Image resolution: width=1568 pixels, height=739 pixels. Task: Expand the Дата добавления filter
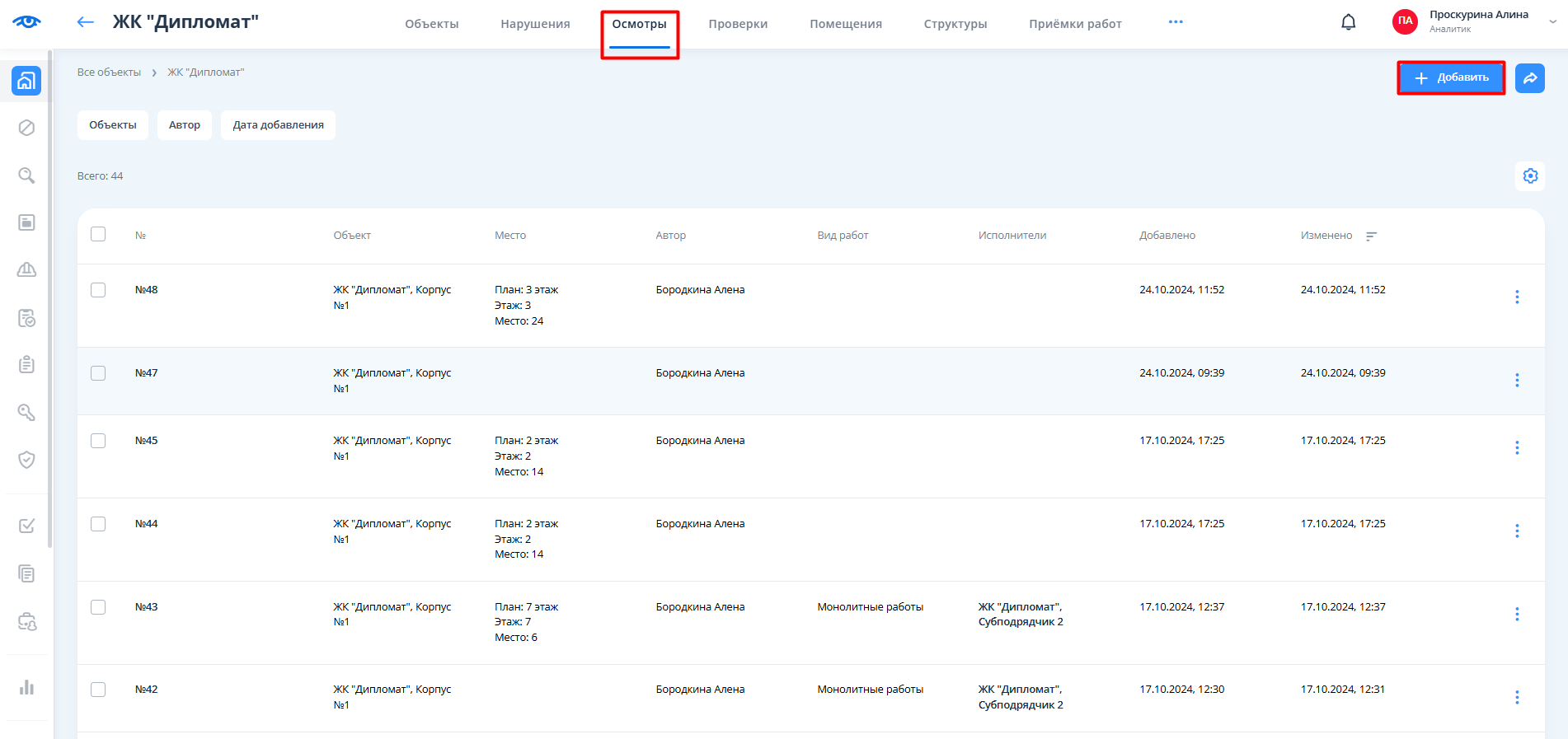coord(278,125)
